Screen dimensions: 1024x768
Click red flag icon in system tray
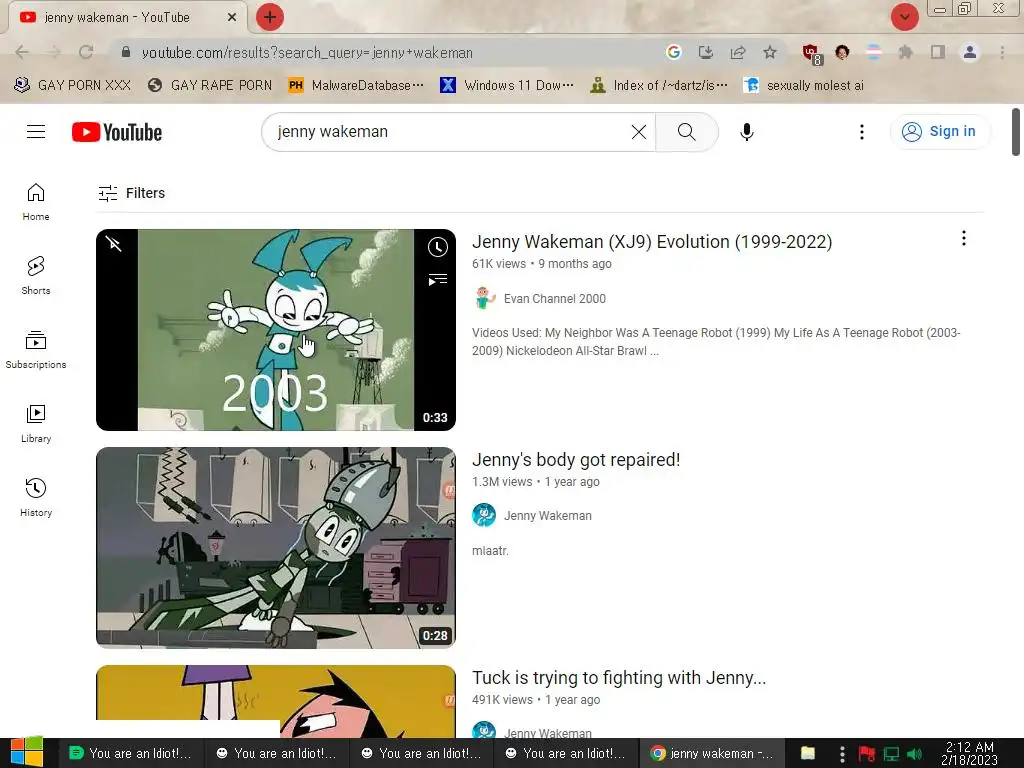[867, 754]
